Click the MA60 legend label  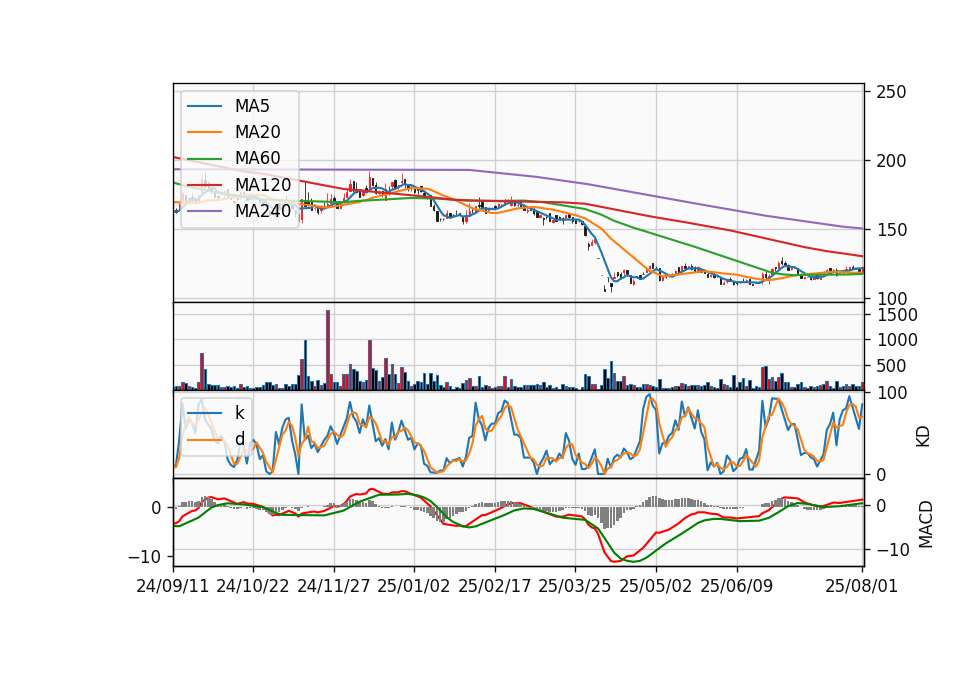[257, 158]
